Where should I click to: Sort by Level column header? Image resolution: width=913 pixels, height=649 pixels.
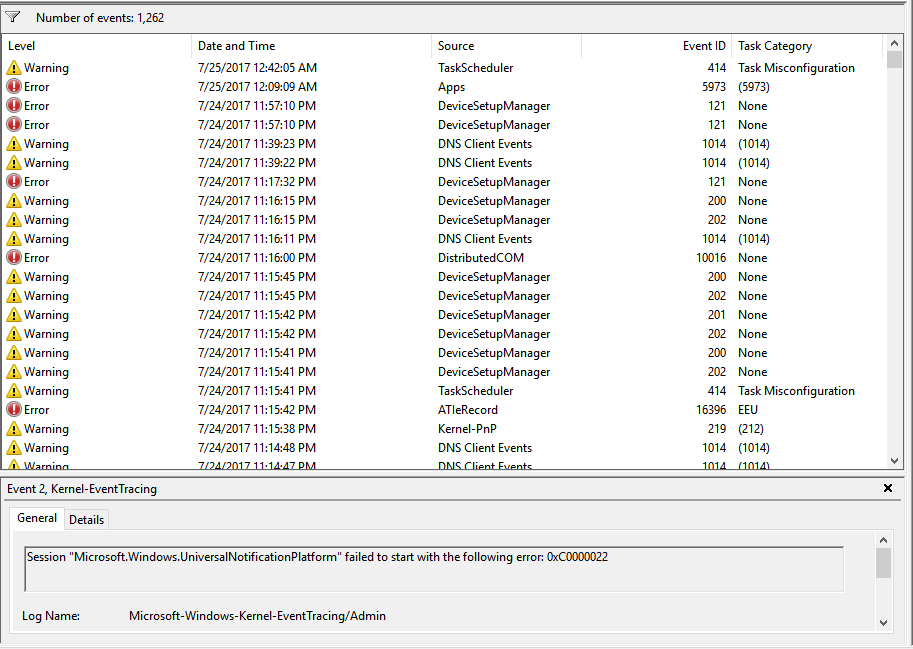[97, 46]
